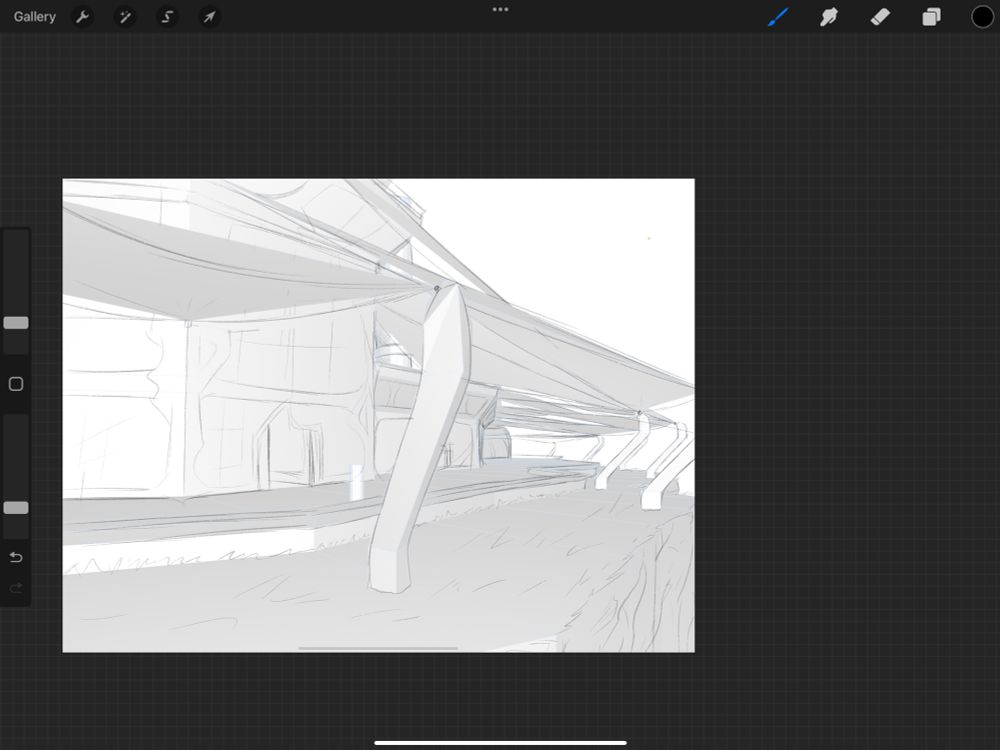This screenshot has width=1000, height=750.
Task: Select the Smudge tool
Action: [828, 17]
